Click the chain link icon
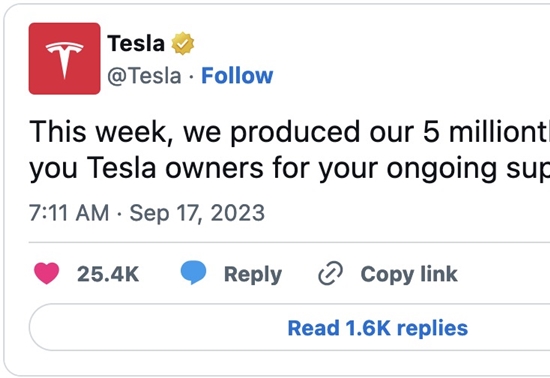 (x=330, y=273)
